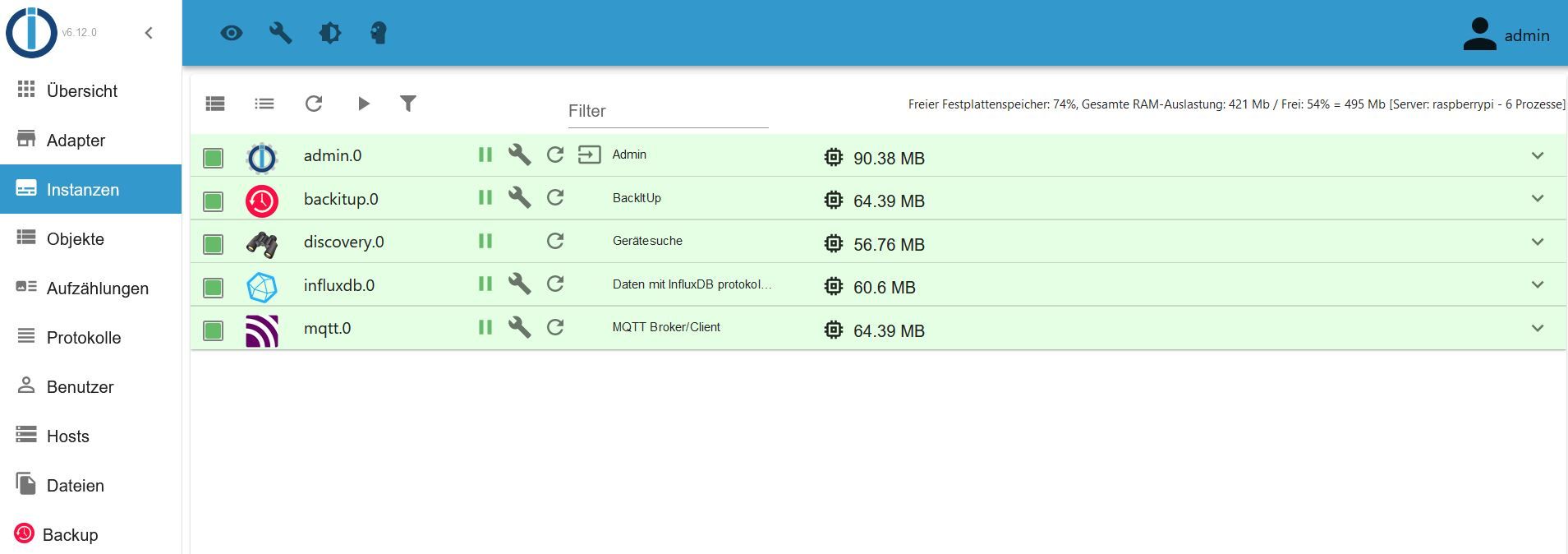Viewport: 1568px width, 554px height.
Task: Toggle the dark/light theme icon
Action: (x=330, y=33)
